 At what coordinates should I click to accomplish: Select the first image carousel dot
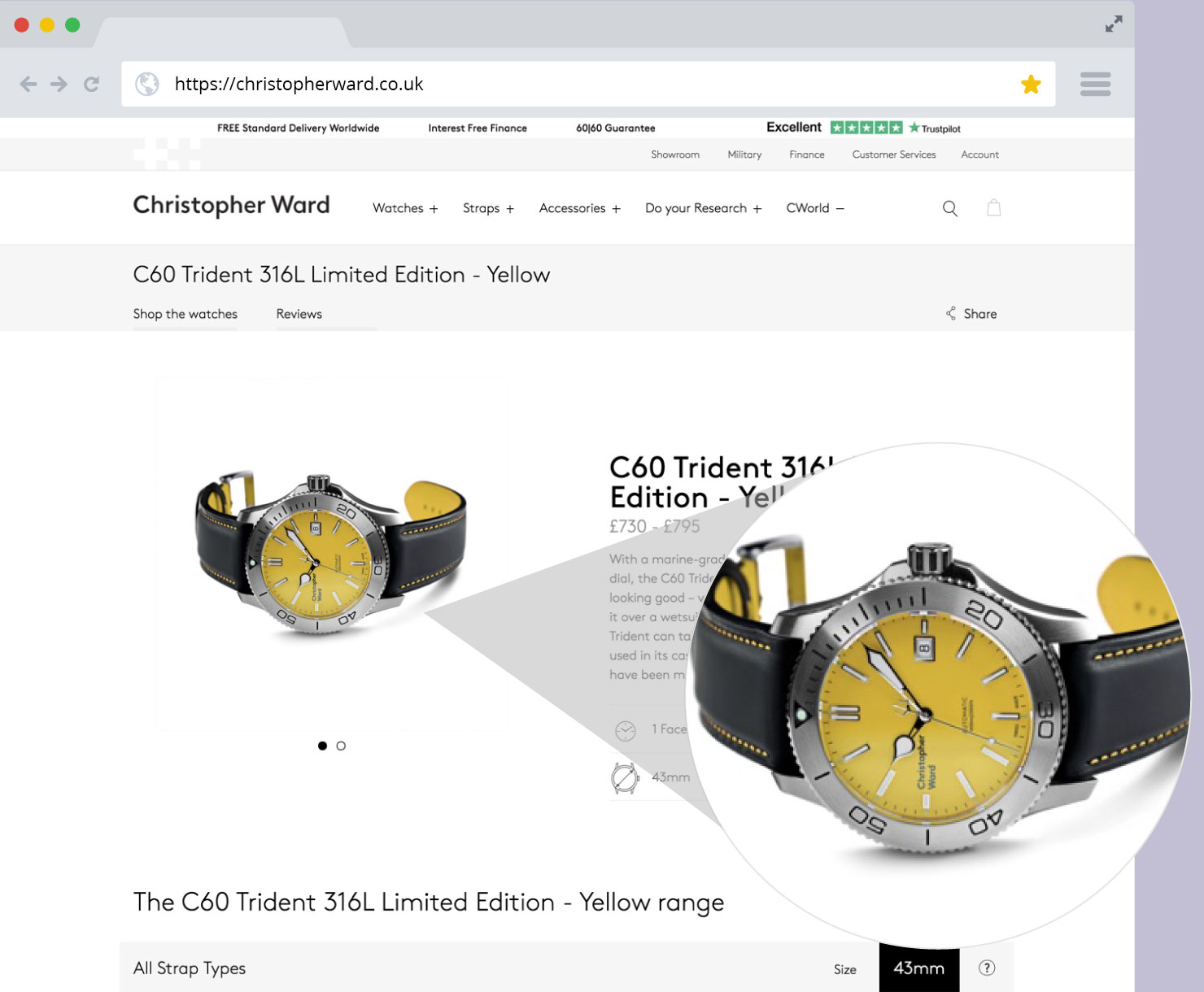(x=322, y=746)
